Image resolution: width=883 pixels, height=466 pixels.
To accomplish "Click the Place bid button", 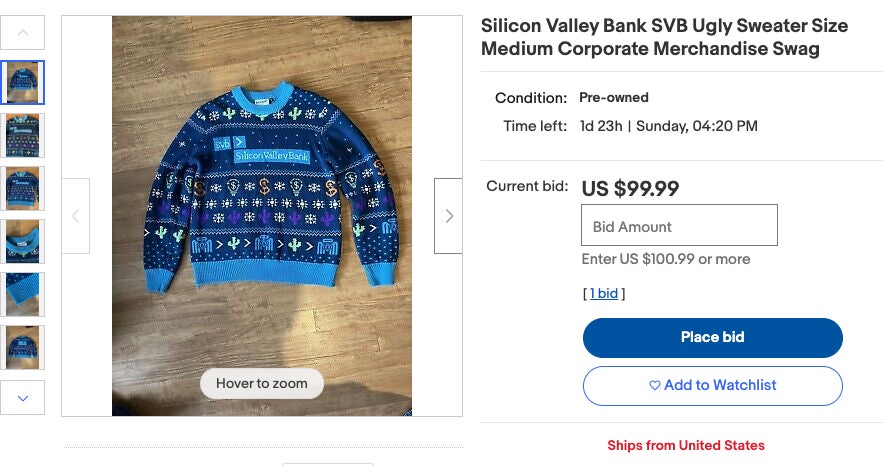I will (x=712, y=338).
